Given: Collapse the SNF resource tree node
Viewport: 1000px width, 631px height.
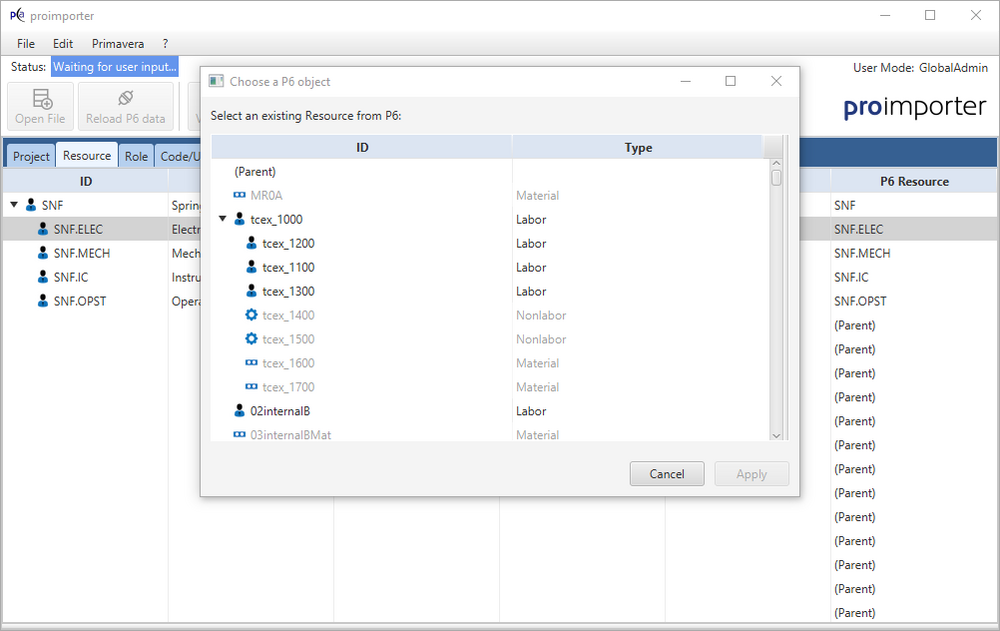Looking at the screenshot, I should [14, 205].
